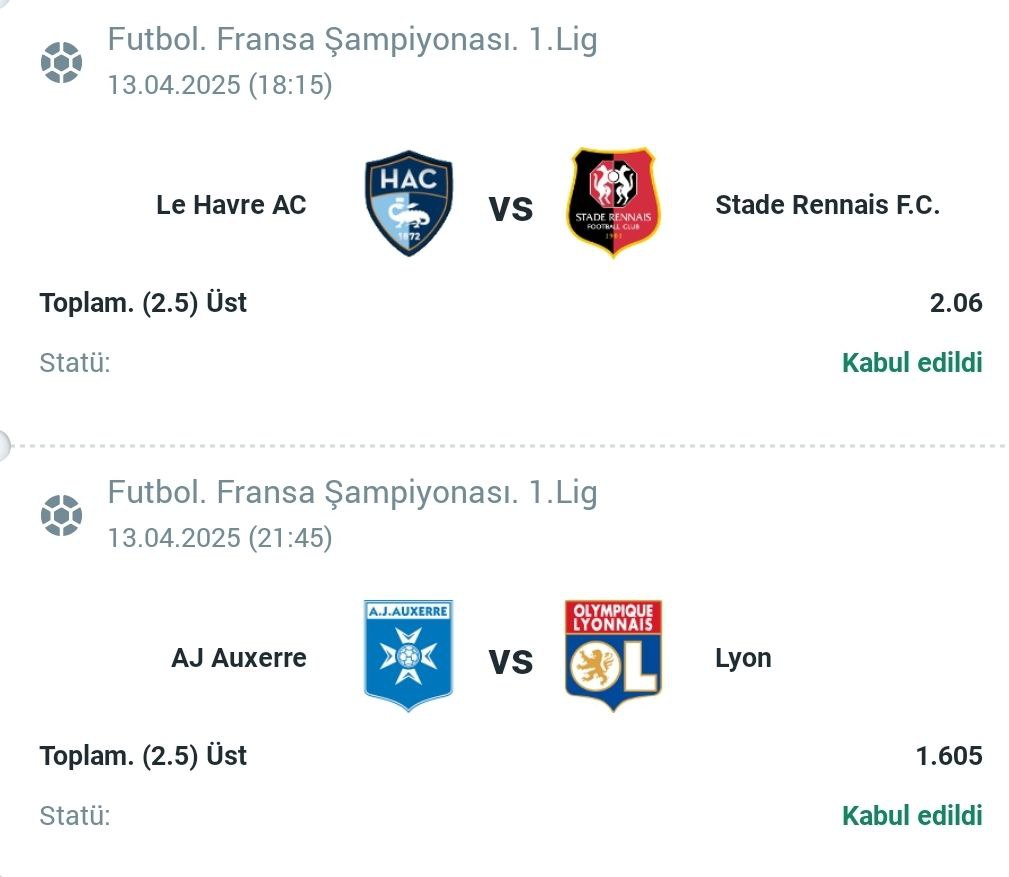Click the football icon beside the 18:15 match
The width and height of the screenshot is (1009, 877).
tap(61, 62)
